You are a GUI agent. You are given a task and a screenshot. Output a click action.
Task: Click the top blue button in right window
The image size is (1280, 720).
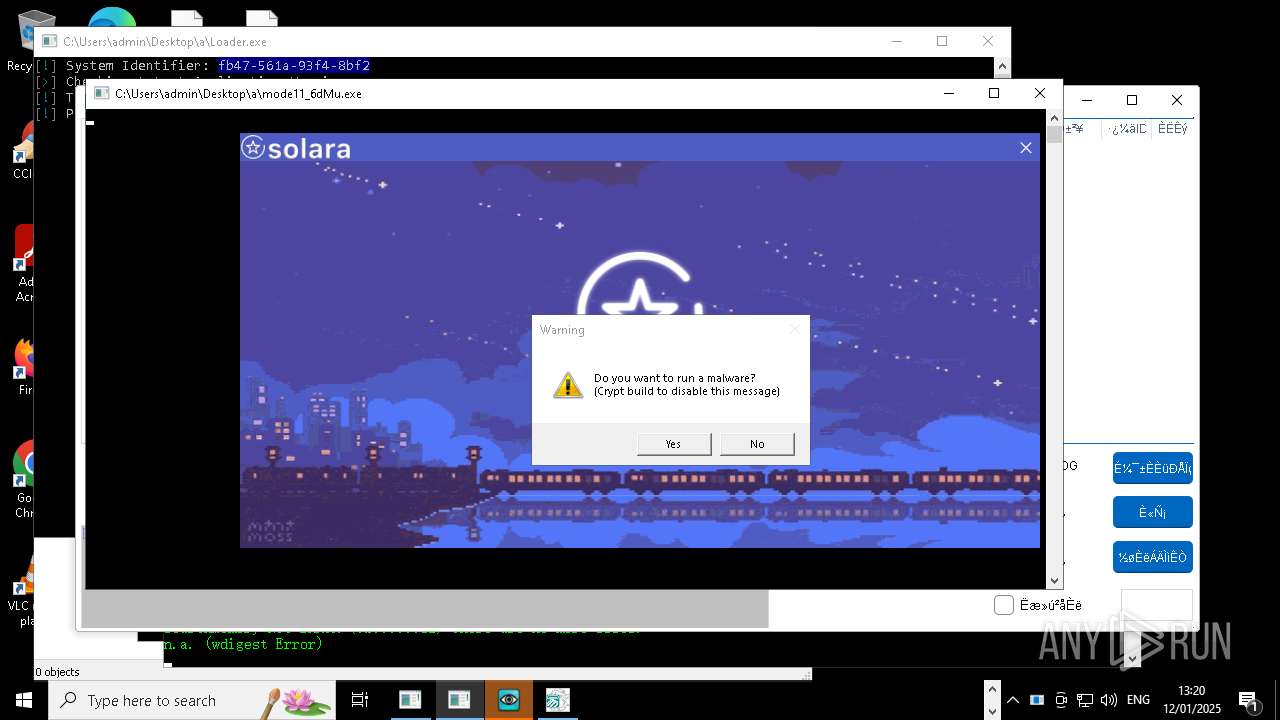click(x=1153, y=468)
